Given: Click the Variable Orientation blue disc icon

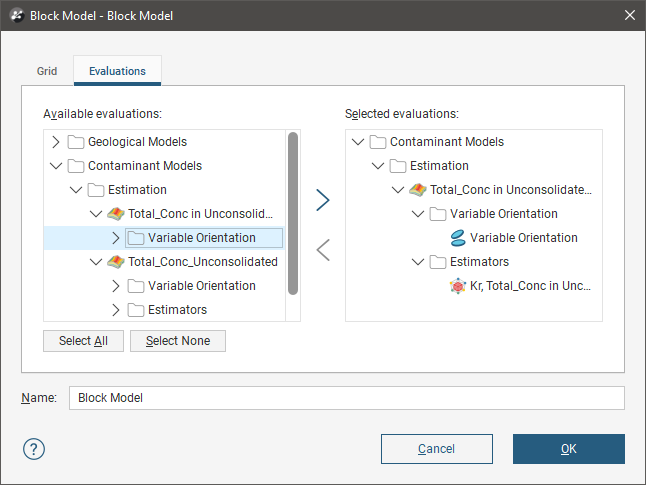Looking at the screenshot, I should 458,238.
